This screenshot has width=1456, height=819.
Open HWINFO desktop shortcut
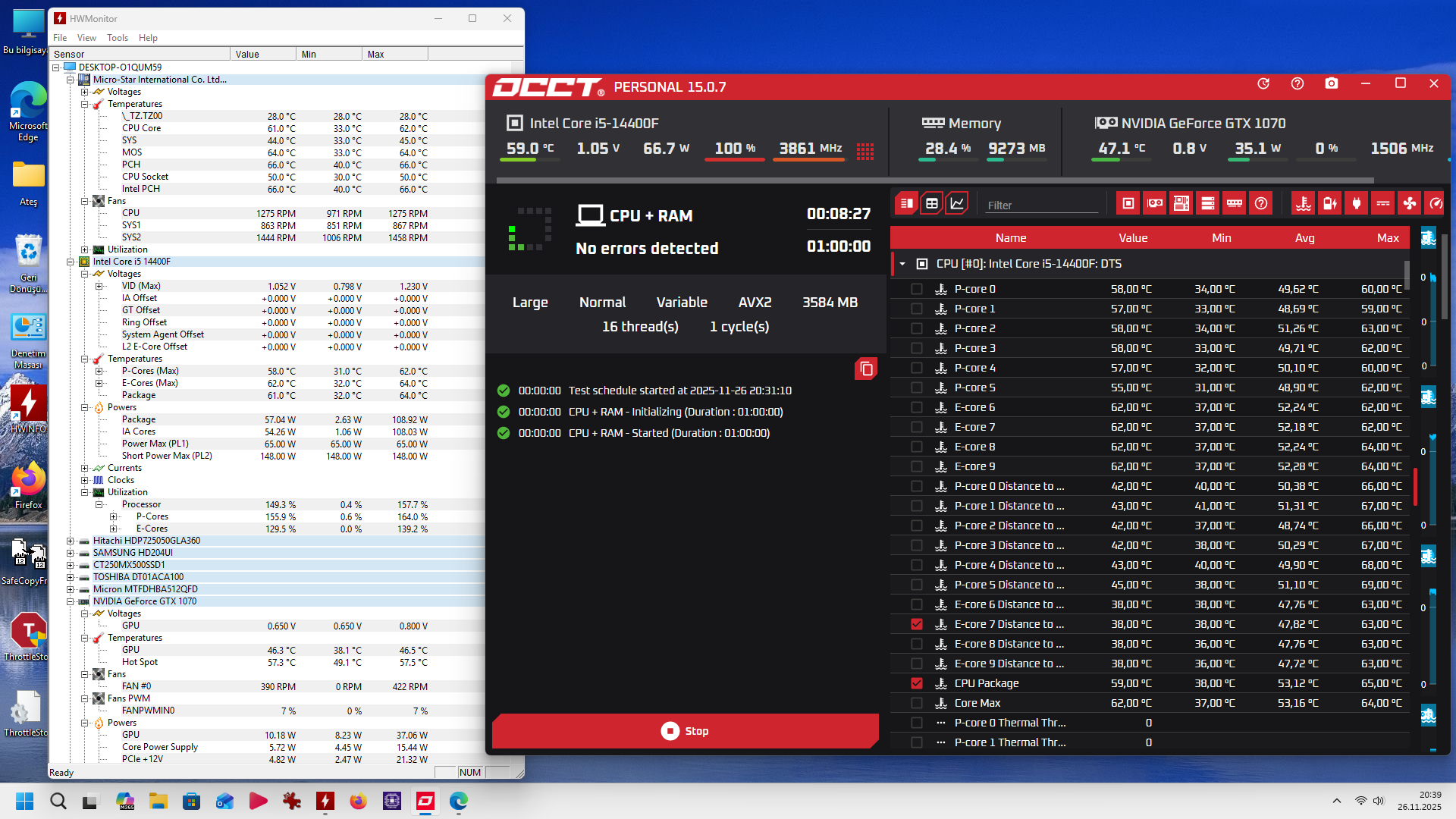(28, 409)
